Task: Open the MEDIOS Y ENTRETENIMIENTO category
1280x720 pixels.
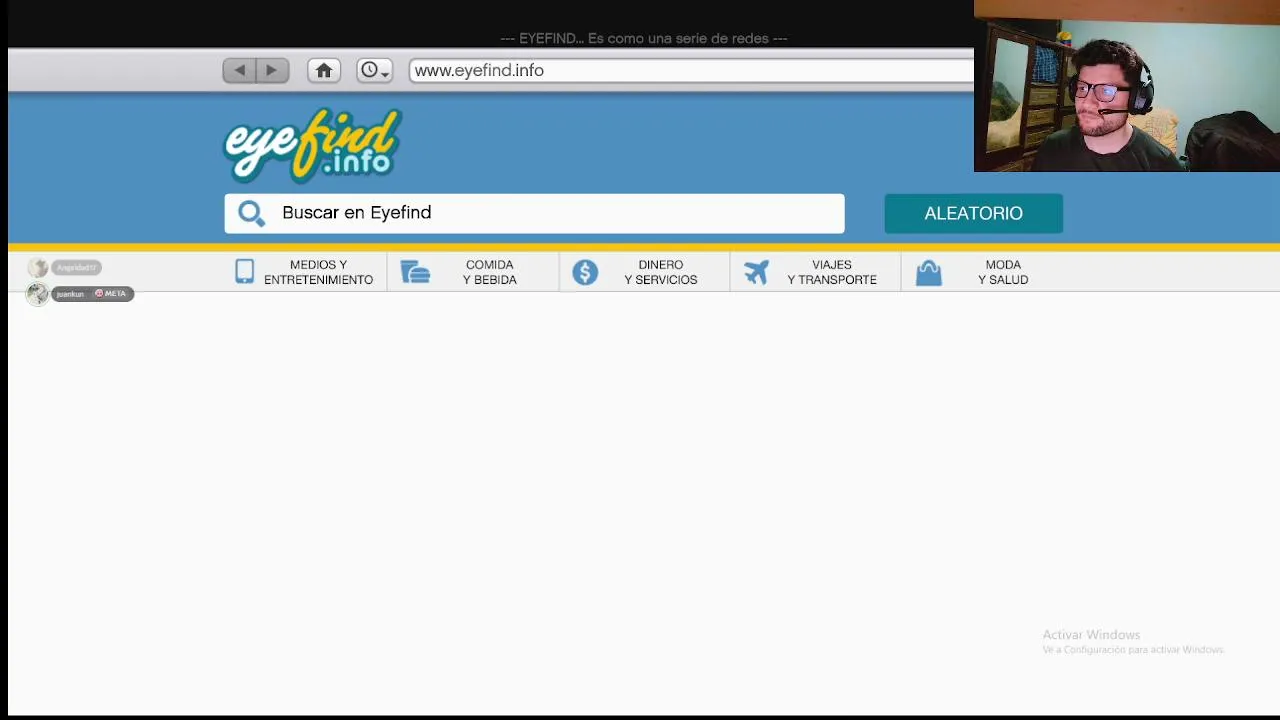Action: 318,272
